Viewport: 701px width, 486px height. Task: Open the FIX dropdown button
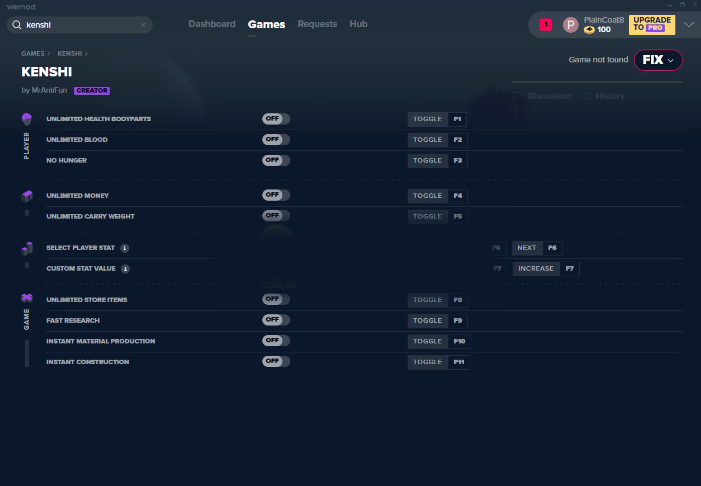658,60
